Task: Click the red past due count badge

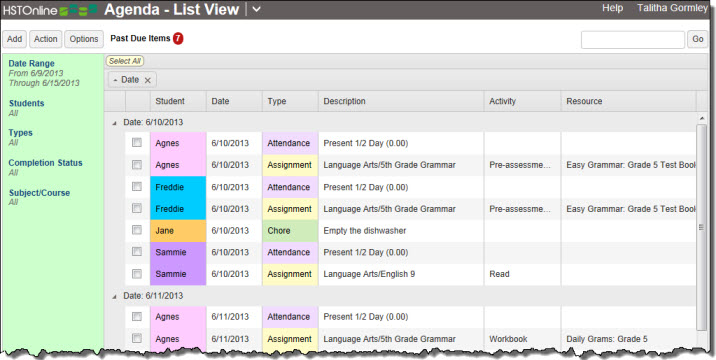Action: click(x=178, y=39)
